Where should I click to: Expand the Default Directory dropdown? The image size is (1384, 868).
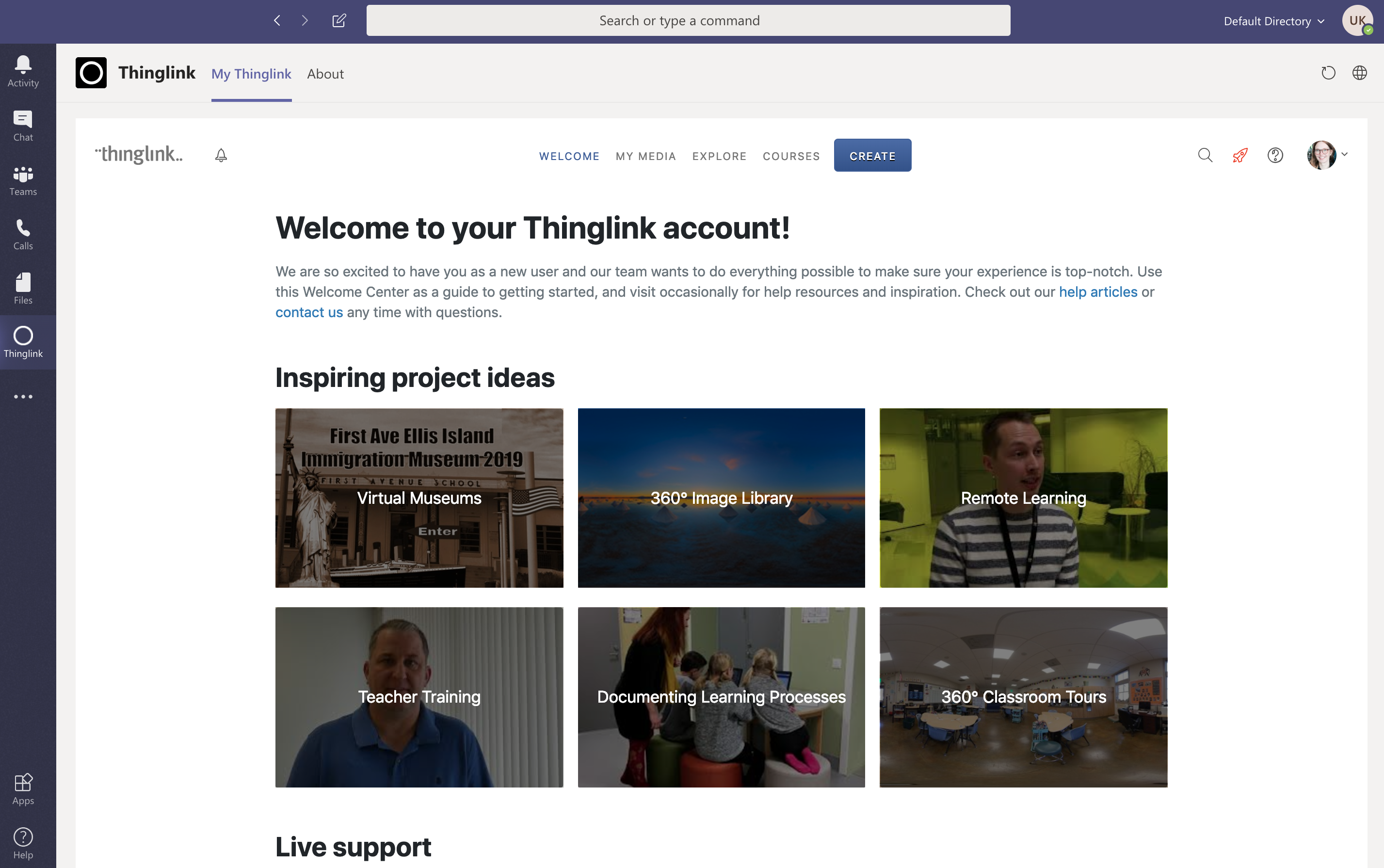[x=1275, y=20]
